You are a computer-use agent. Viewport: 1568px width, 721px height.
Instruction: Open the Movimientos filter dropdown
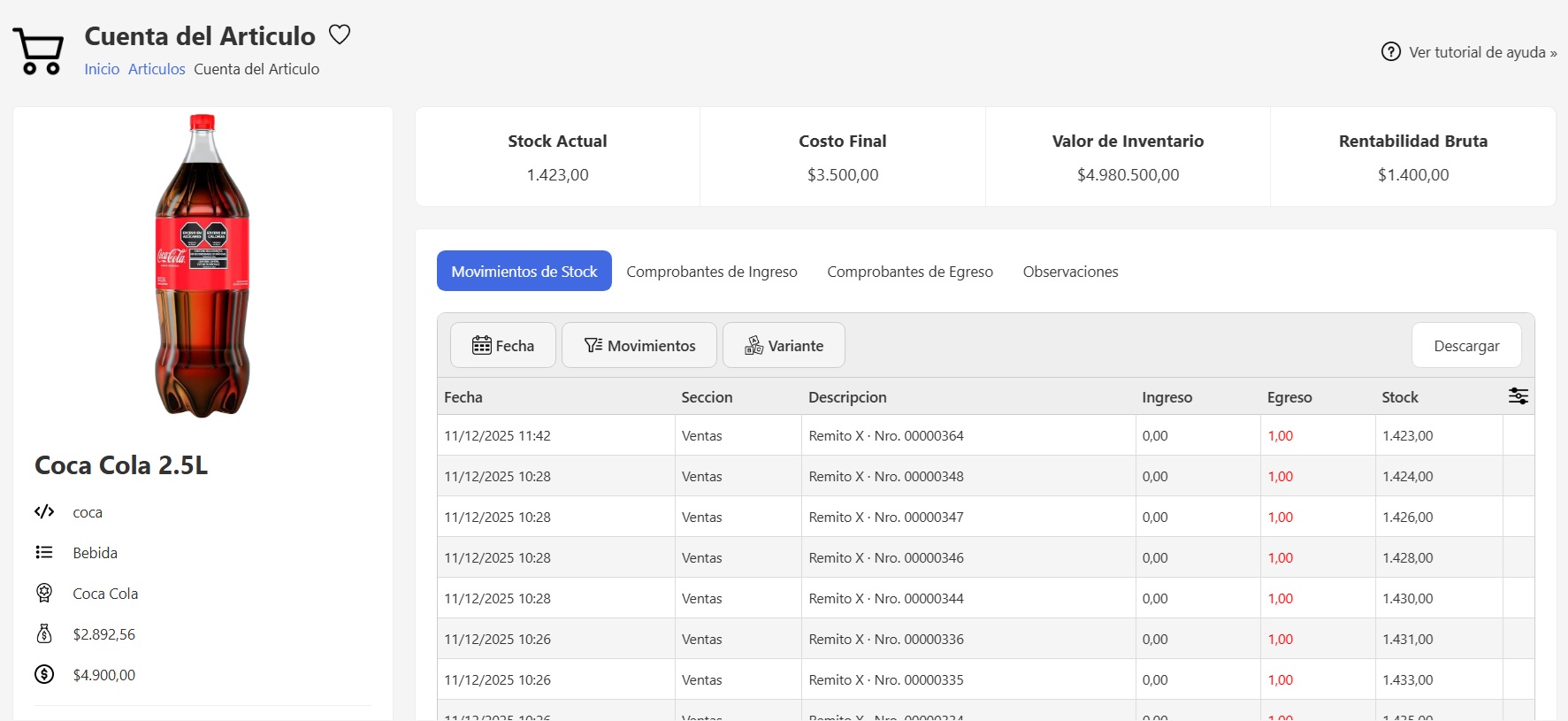pyautogui.click(x=639, y=346)
